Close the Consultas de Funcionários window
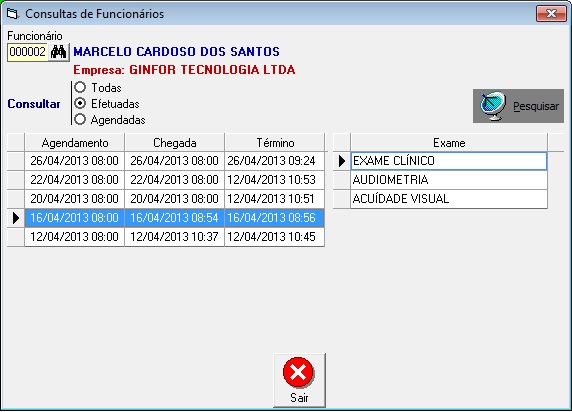Viewport: 572px width, 412px height. pyautogui.click(x=551, y=14)
